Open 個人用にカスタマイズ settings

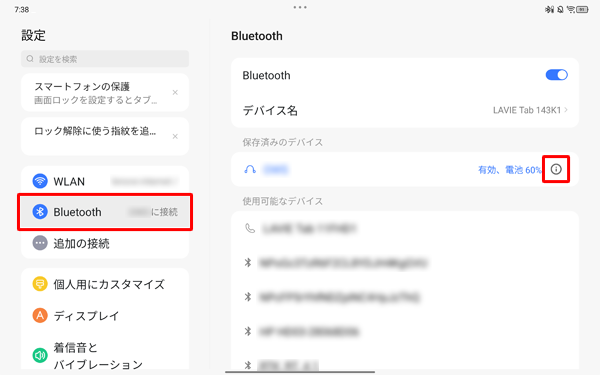coord(105,284)
